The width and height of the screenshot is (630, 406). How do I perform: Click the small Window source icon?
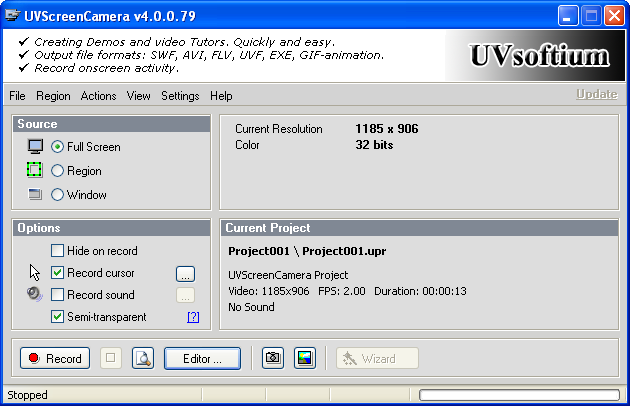(x=35, y=194)
